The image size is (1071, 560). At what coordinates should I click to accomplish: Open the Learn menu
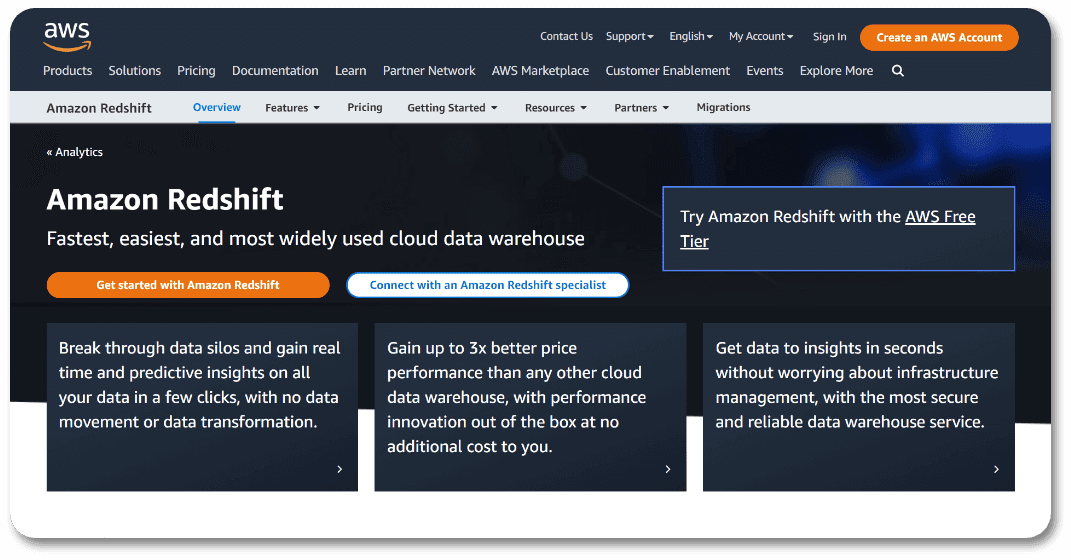pyautogui.click(x=350, y=70)
